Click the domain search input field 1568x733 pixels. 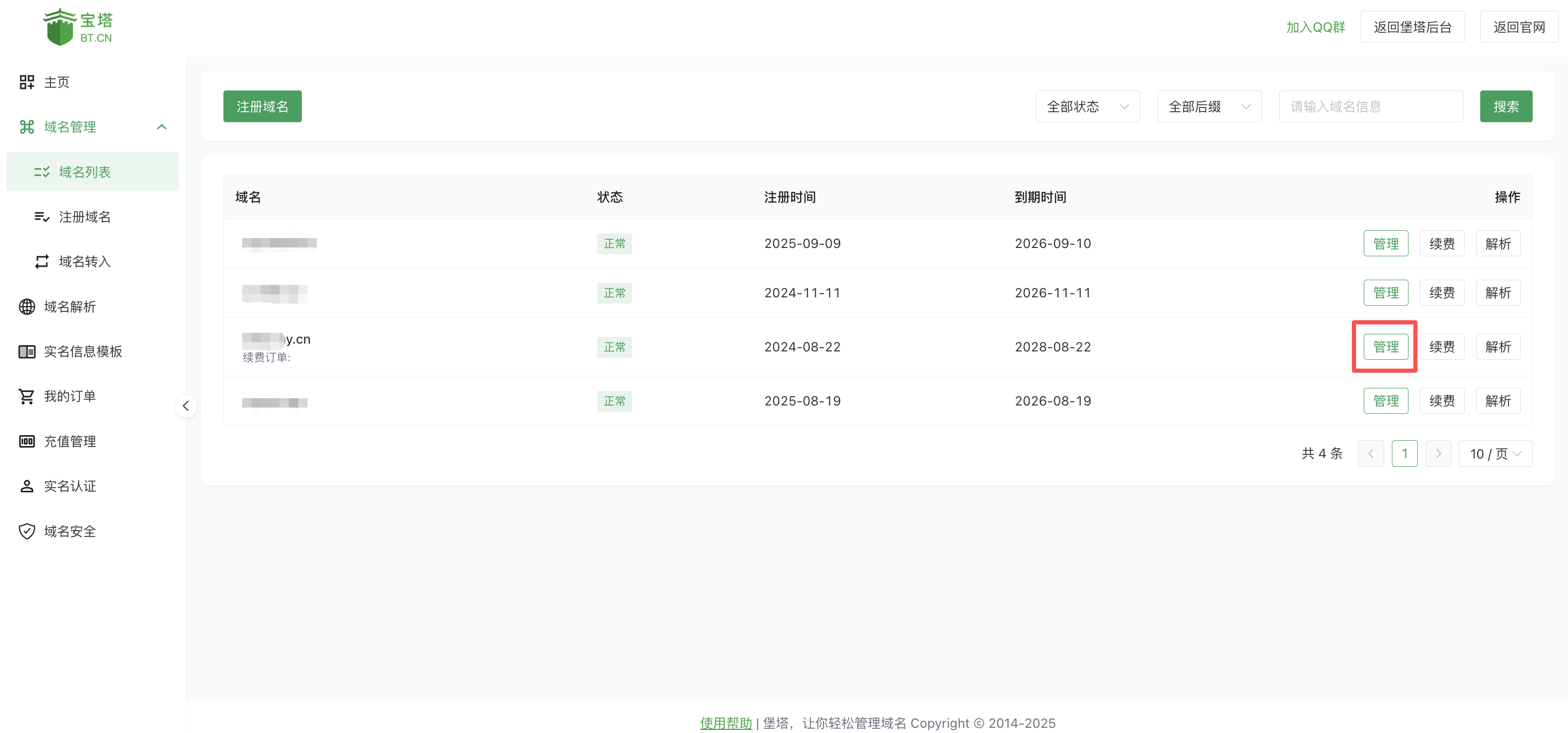click(x=1370, y=107)
